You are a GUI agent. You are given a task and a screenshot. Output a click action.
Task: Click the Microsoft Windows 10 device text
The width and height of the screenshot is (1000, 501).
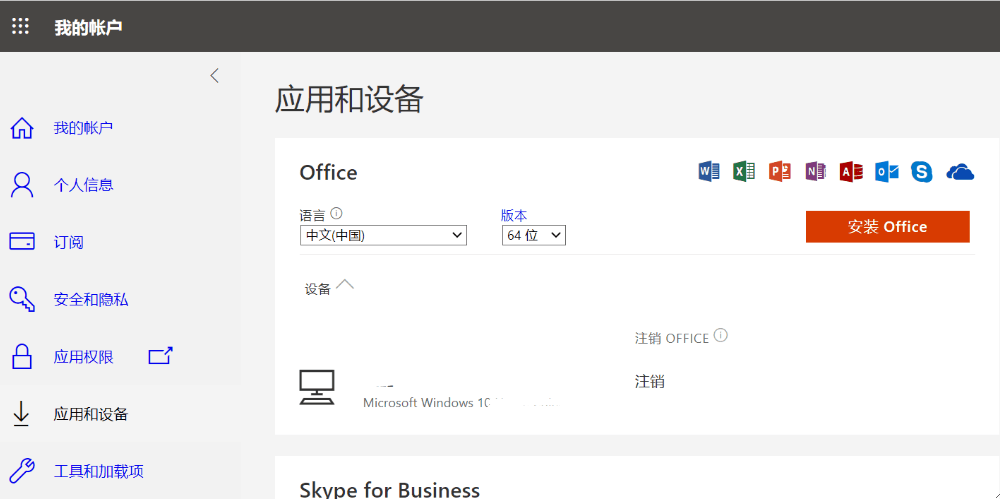(427, 403)
